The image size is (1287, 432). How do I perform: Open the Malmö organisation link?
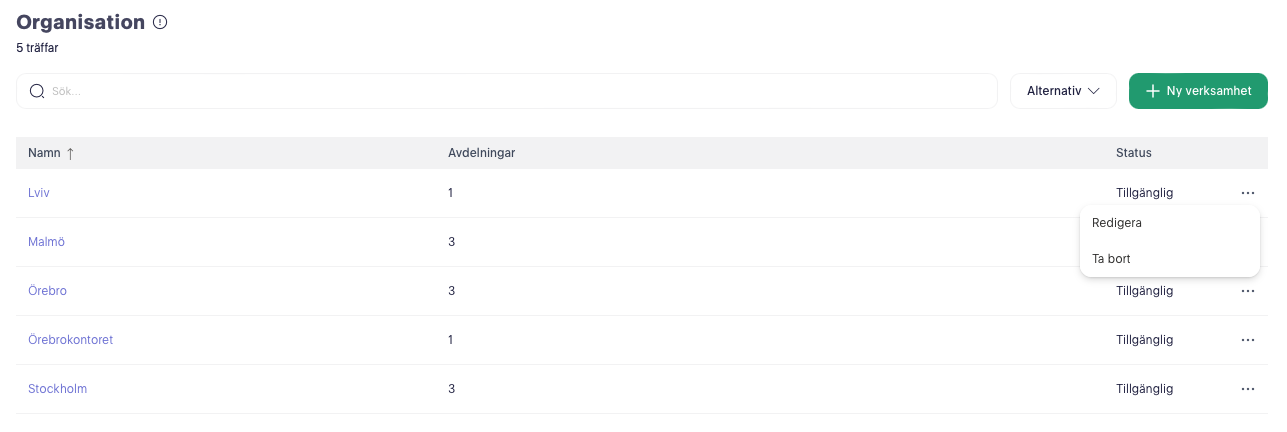click(46, 242)
